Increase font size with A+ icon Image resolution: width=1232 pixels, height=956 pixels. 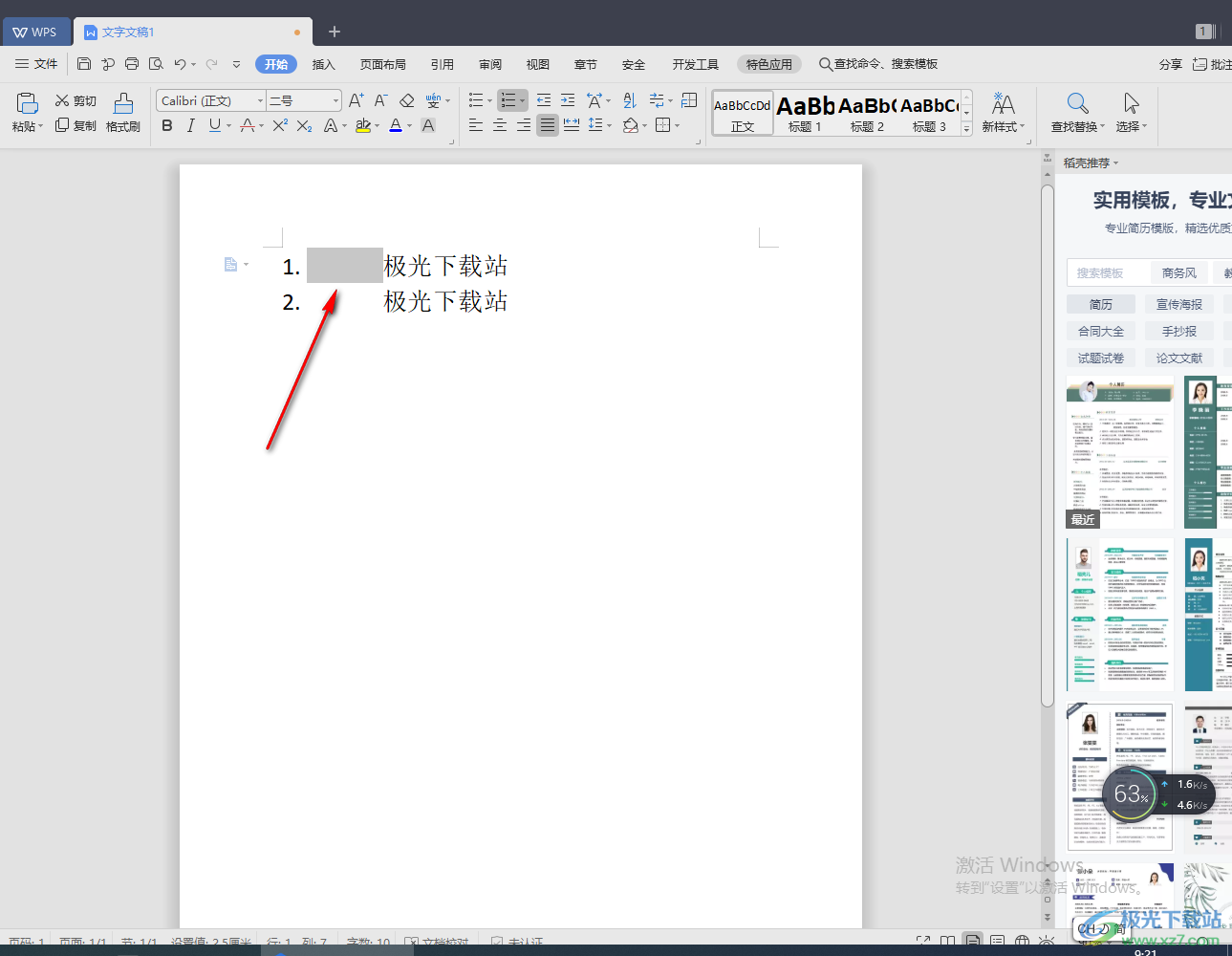point(356,100)
